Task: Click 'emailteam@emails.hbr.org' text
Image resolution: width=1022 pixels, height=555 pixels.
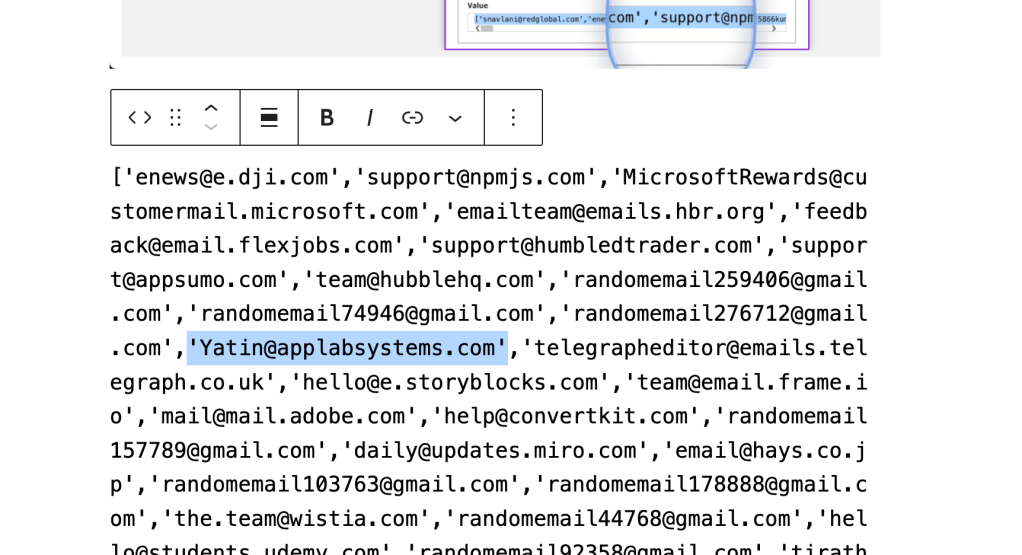Action: (x=610, y=212)
